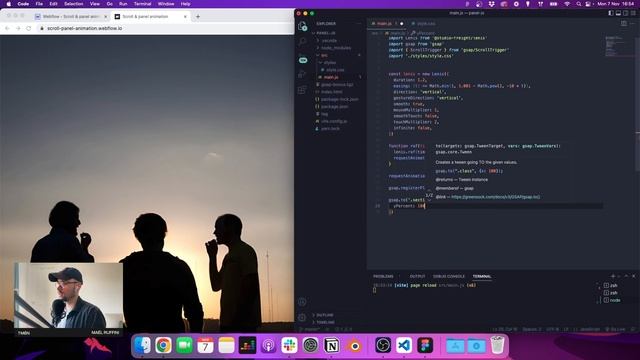Close the active Scroll & panel animation tab
The width and height of the screenshot is (640, 360).
point(185,17)
